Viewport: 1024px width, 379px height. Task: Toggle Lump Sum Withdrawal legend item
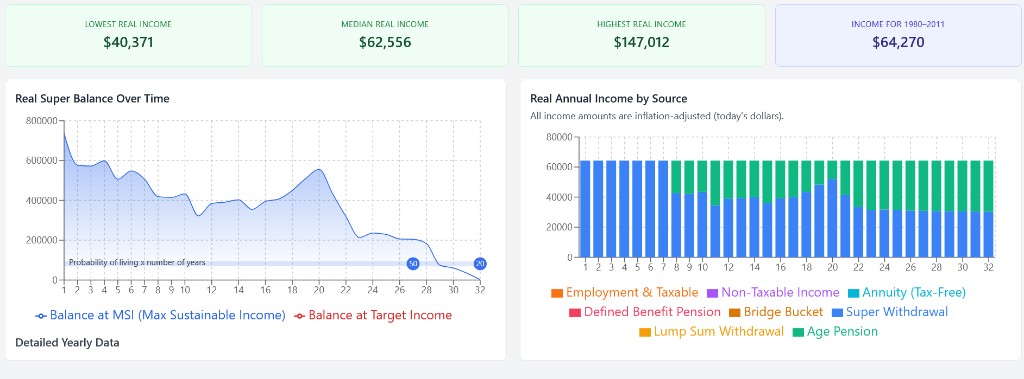pos(711,332)
